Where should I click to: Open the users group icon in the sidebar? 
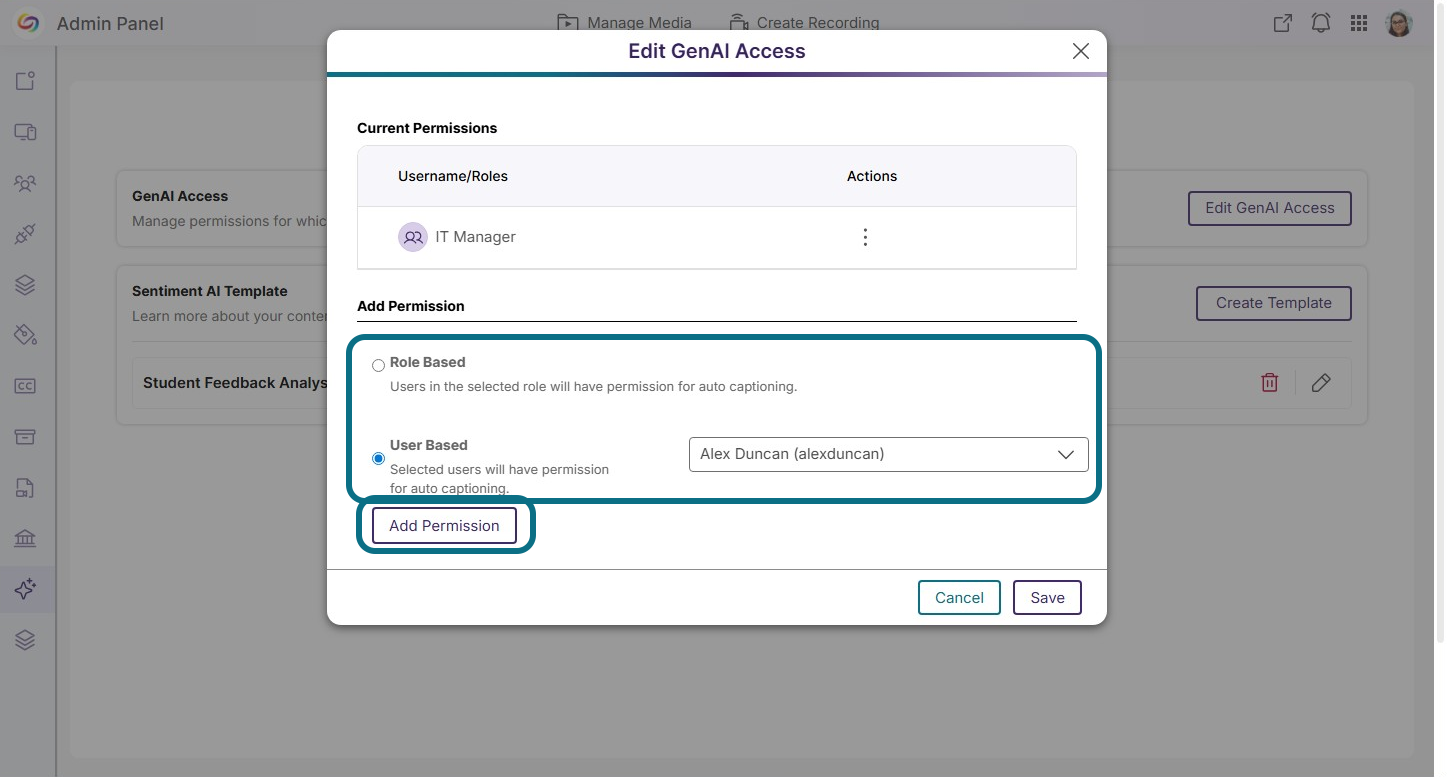(26, 183)
